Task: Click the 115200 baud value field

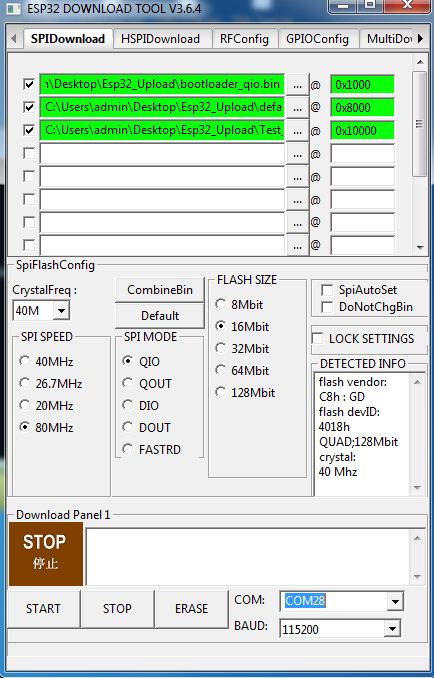Action: [332, 629]
